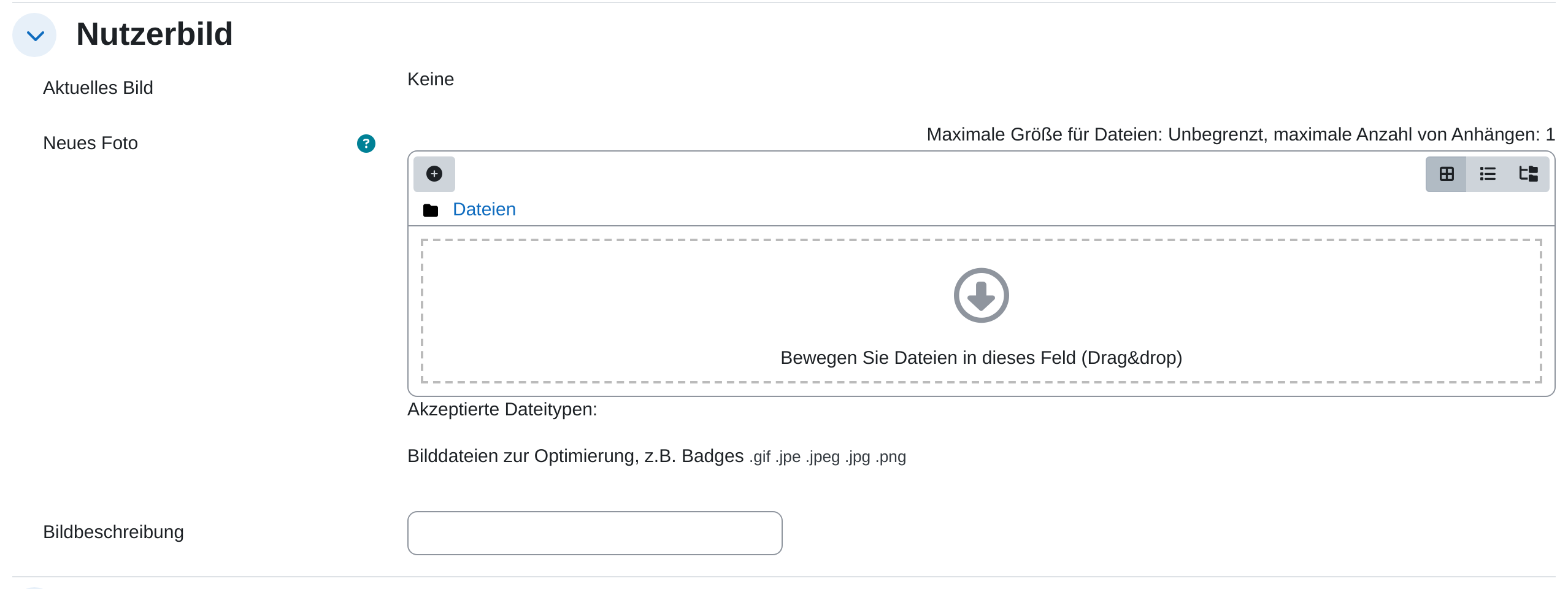The height and width of the screenshot is (589, 1568).
Task: Click the 'Keine' current image value
Action: coord(431,80)
